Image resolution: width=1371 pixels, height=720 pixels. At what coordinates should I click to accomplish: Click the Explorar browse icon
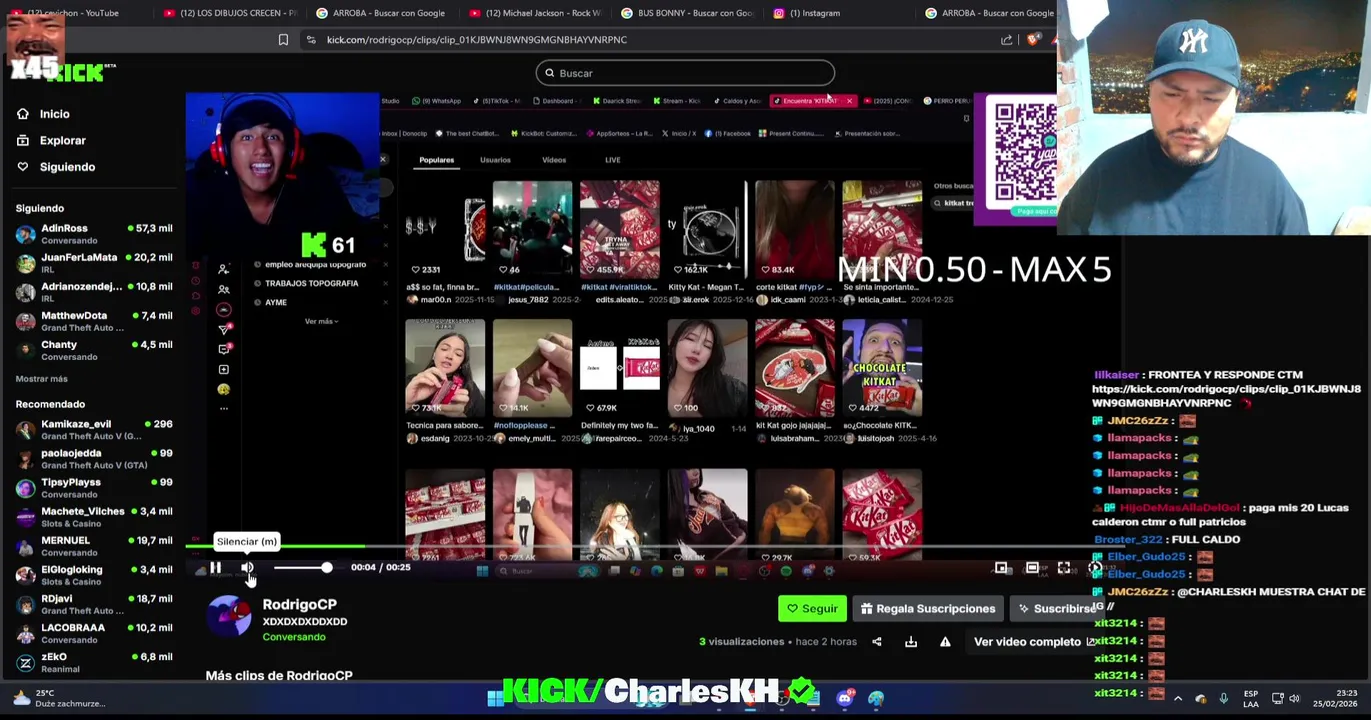(x=23, y=141)
